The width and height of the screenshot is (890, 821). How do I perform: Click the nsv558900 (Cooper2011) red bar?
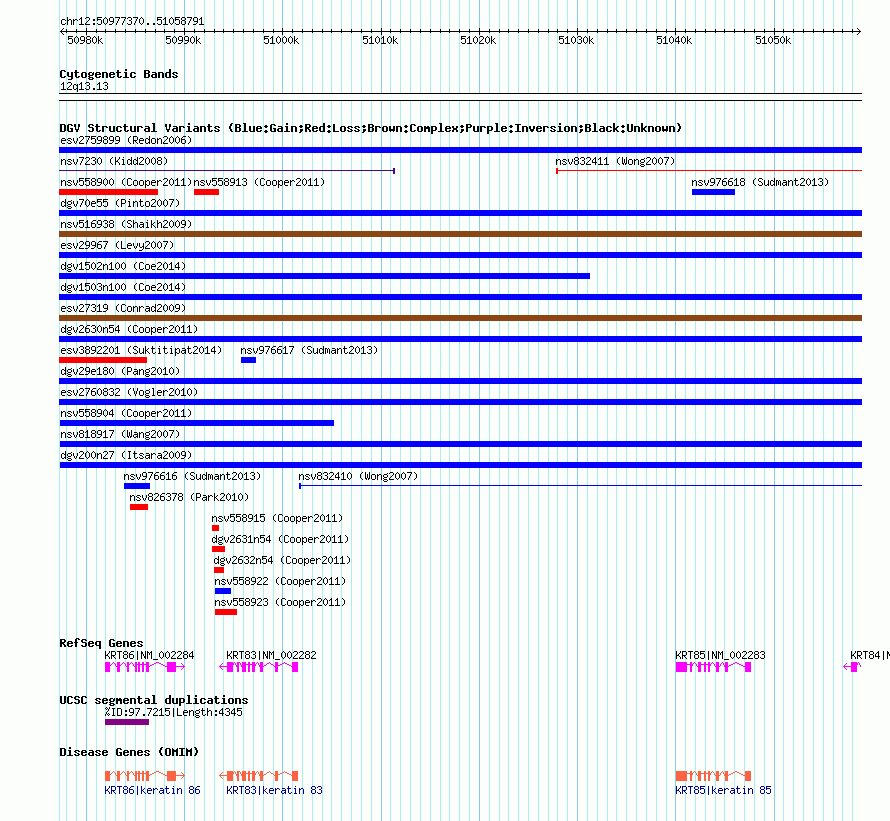(x=108, y=192)
